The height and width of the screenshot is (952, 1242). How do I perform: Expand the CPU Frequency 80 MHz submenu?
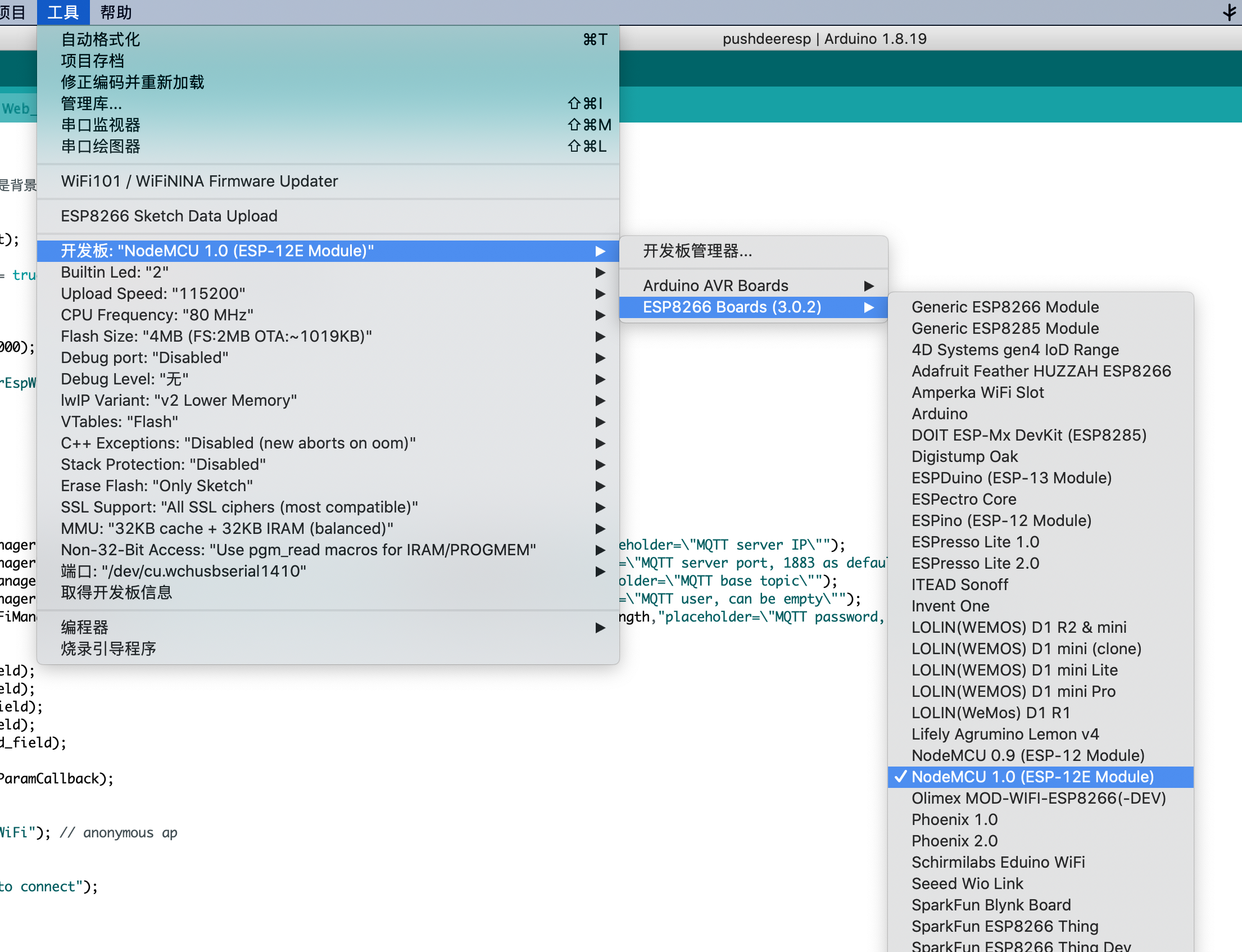[328, 315]
